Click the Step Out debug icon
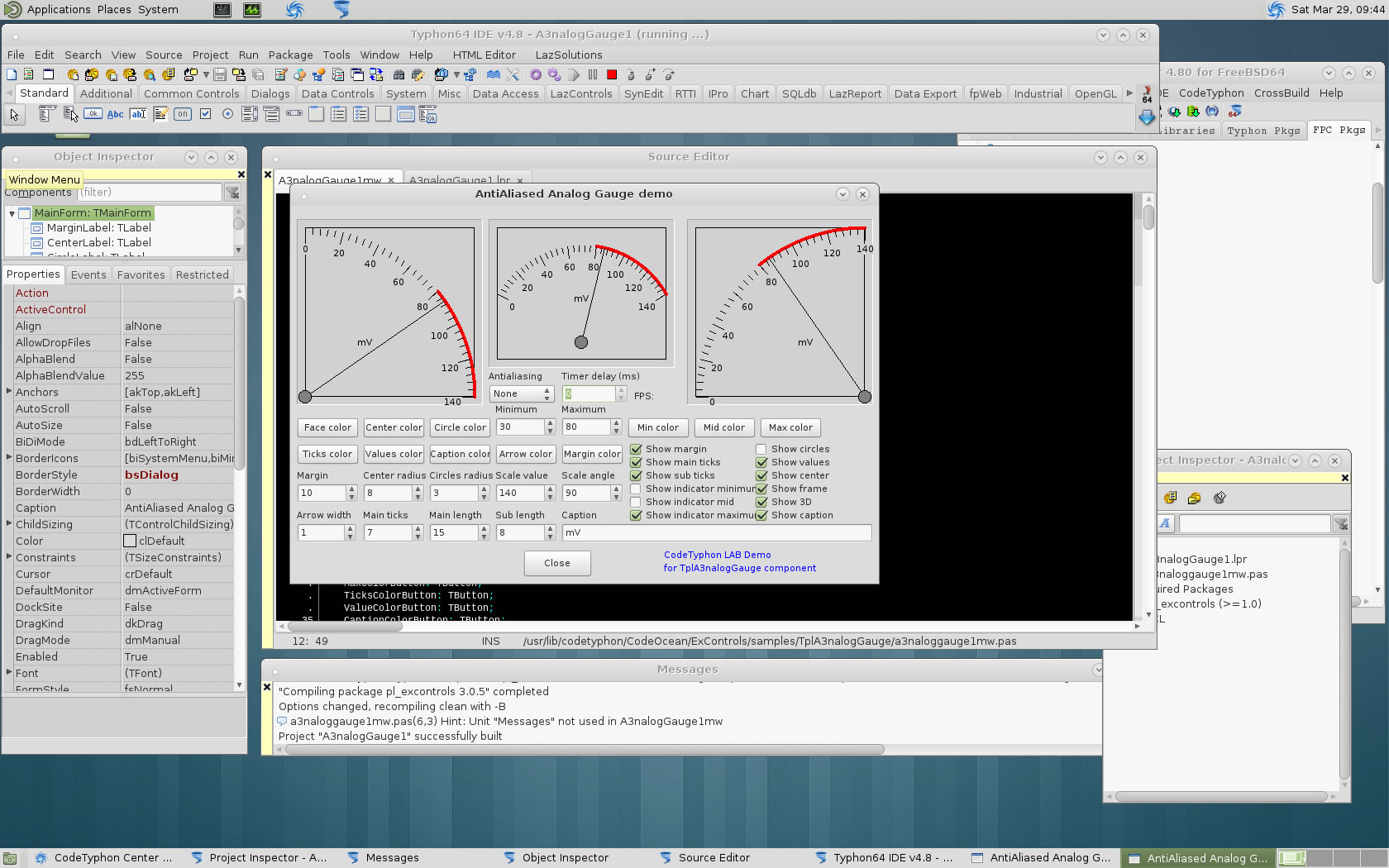Viewport: 1389px width, 868px height. 669,74
